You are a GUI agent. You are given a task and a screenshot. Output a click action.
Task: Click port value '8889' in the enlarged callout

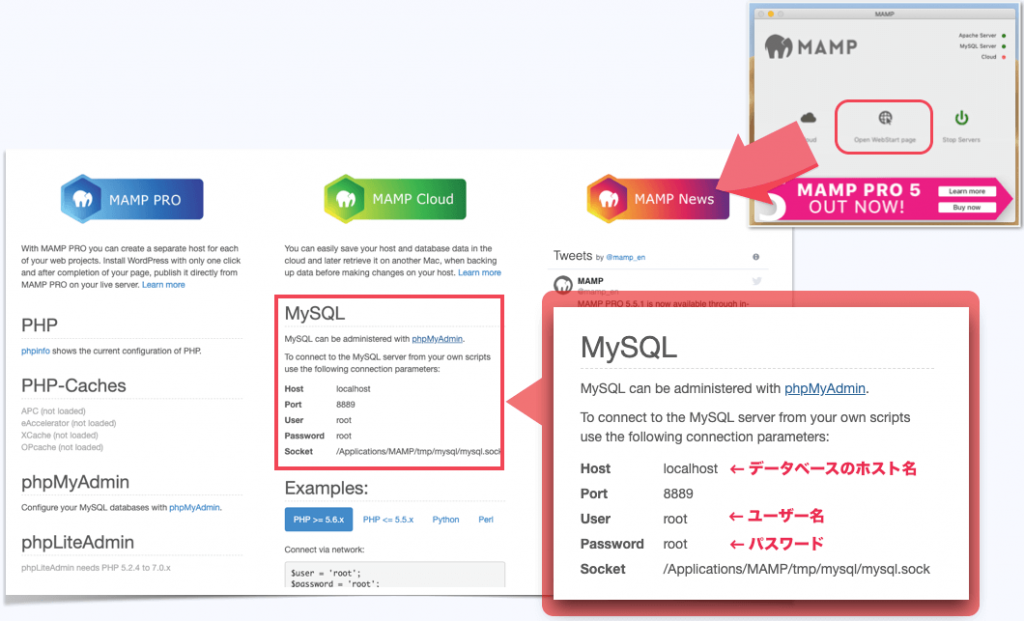point(678,494)
